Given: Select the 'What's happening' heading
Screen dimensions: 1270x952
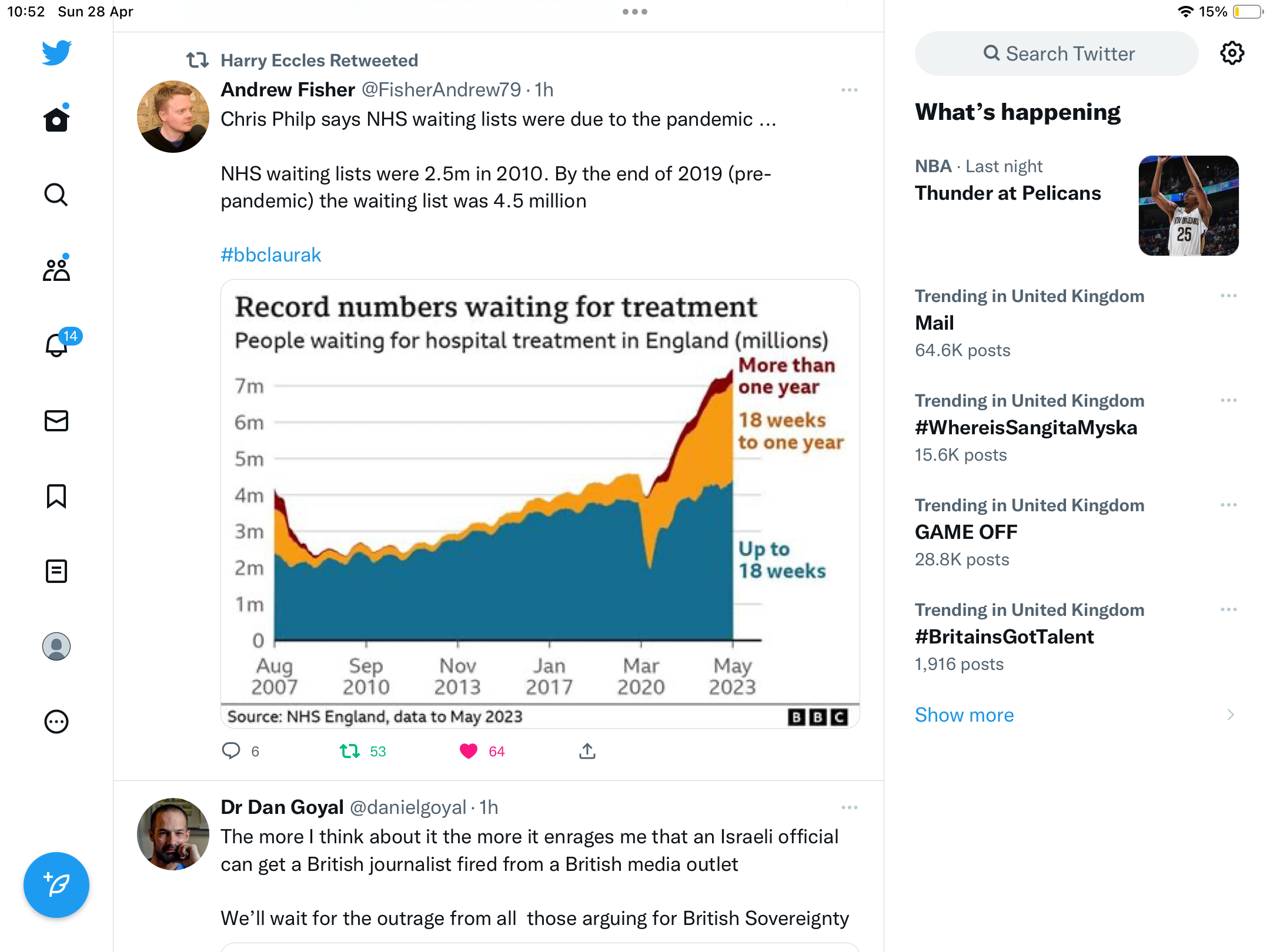Looking at the screenshot, I should point(1018,112).
